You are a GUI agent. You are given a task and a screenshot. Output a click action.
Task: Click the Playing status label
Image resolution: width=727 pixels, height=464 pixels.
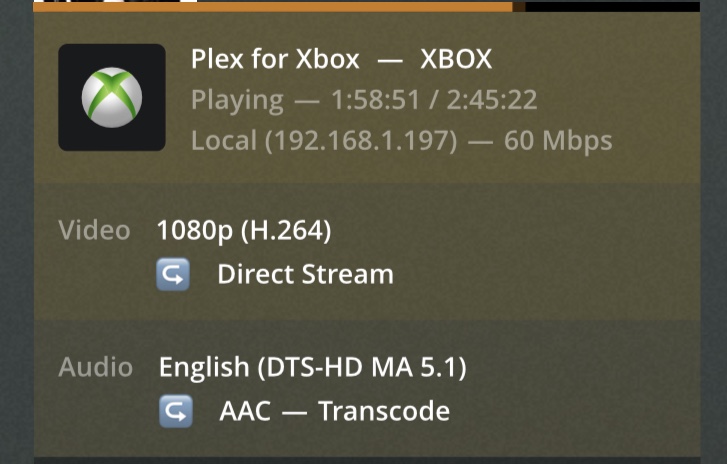[237, 100]
